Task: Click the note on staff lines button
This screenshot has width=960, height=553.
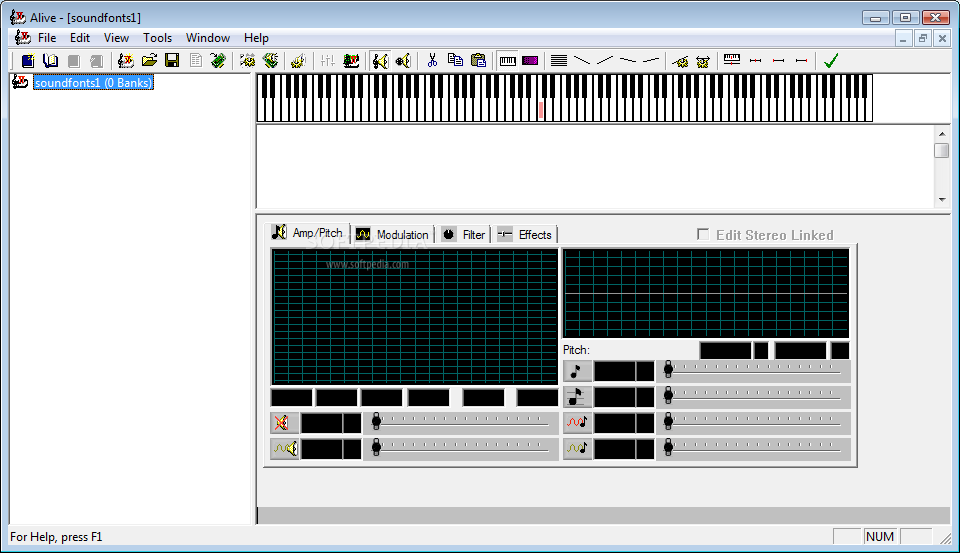Action: (577, 397)
